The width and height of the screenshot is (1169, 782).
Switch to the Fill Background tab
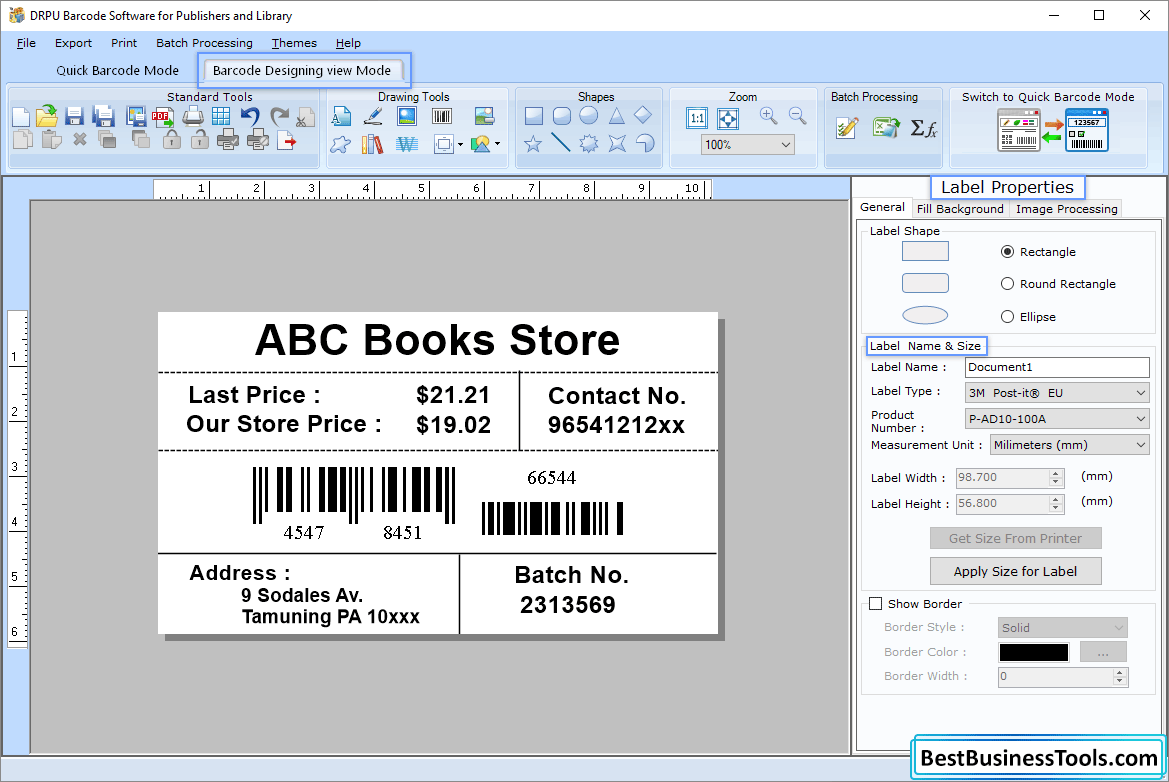pyautogui.click(x=959, y=209)
